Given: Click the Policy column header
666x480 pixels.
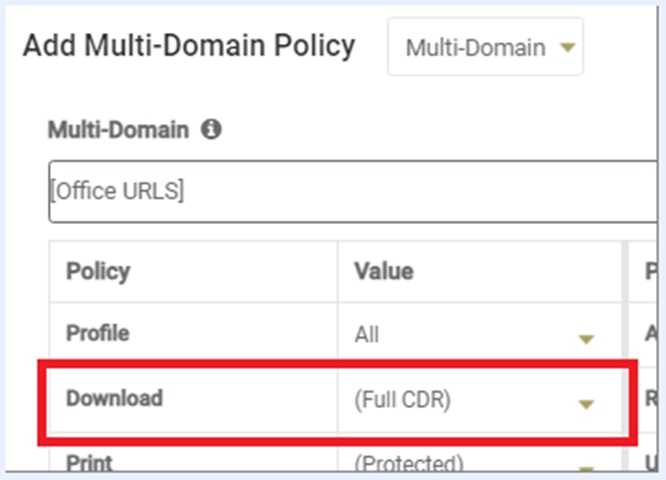Looking at the screenshot, I should [x=98, y=271].
